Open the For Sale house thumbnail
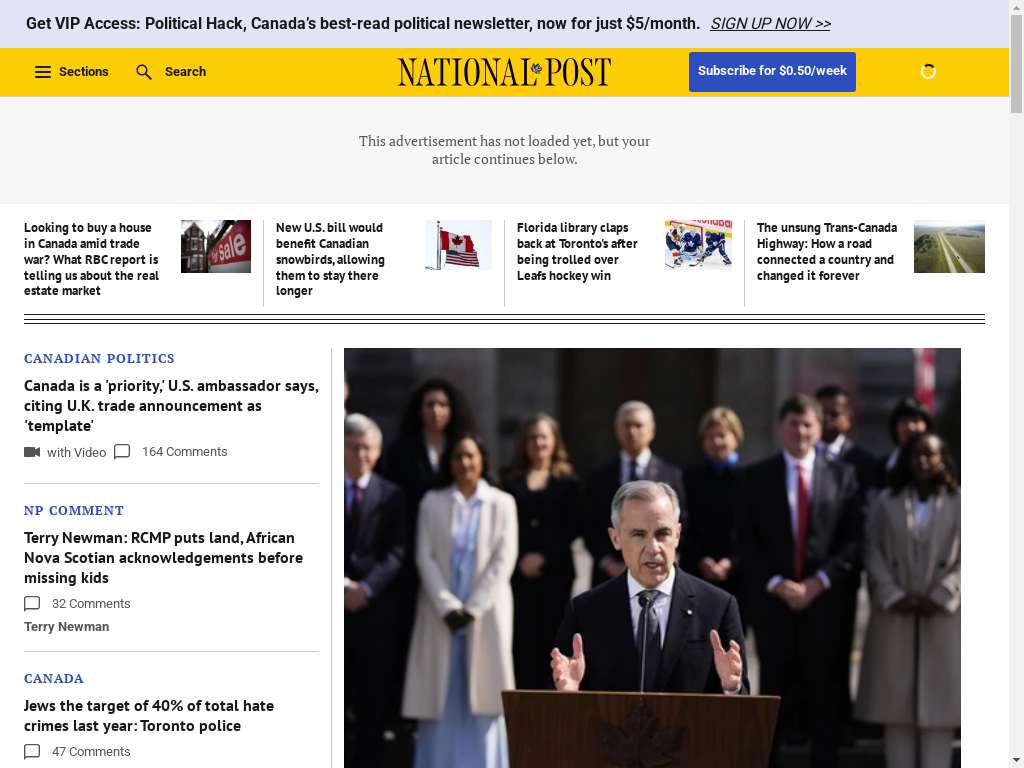 (x=216, y=246)
